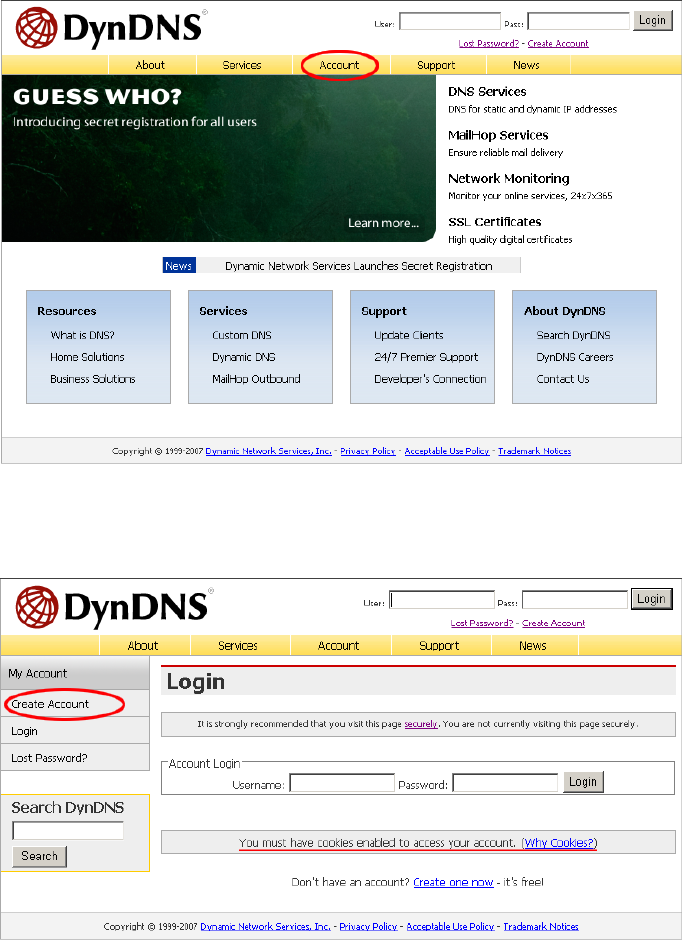Open the Services menu in bottom page navbar
The width and height of the screenshot is (682, 940).
tap(238, 646)
